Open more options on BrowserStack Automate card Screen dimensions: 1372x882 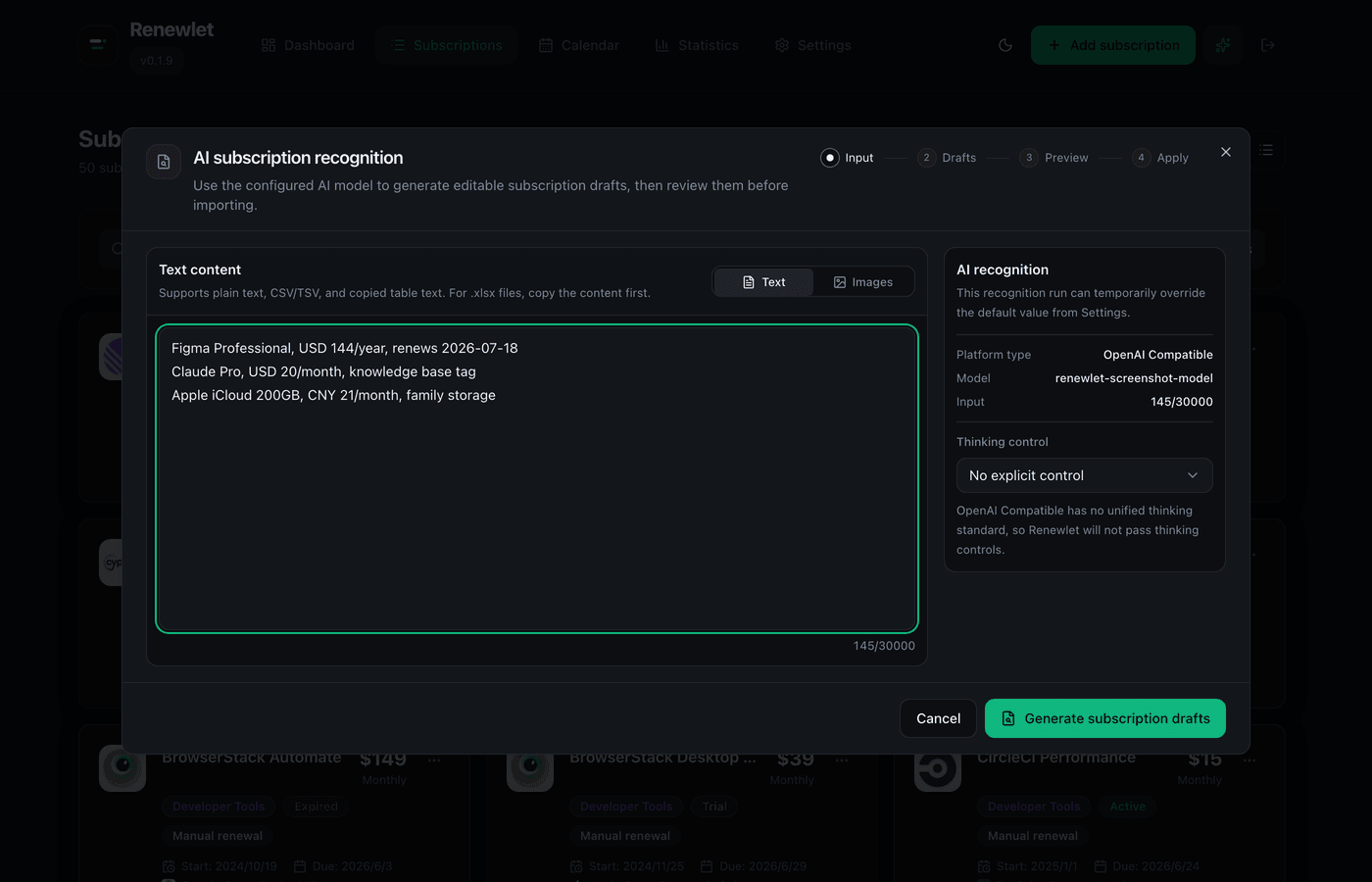pyautogui.click(x=434, y=759)
